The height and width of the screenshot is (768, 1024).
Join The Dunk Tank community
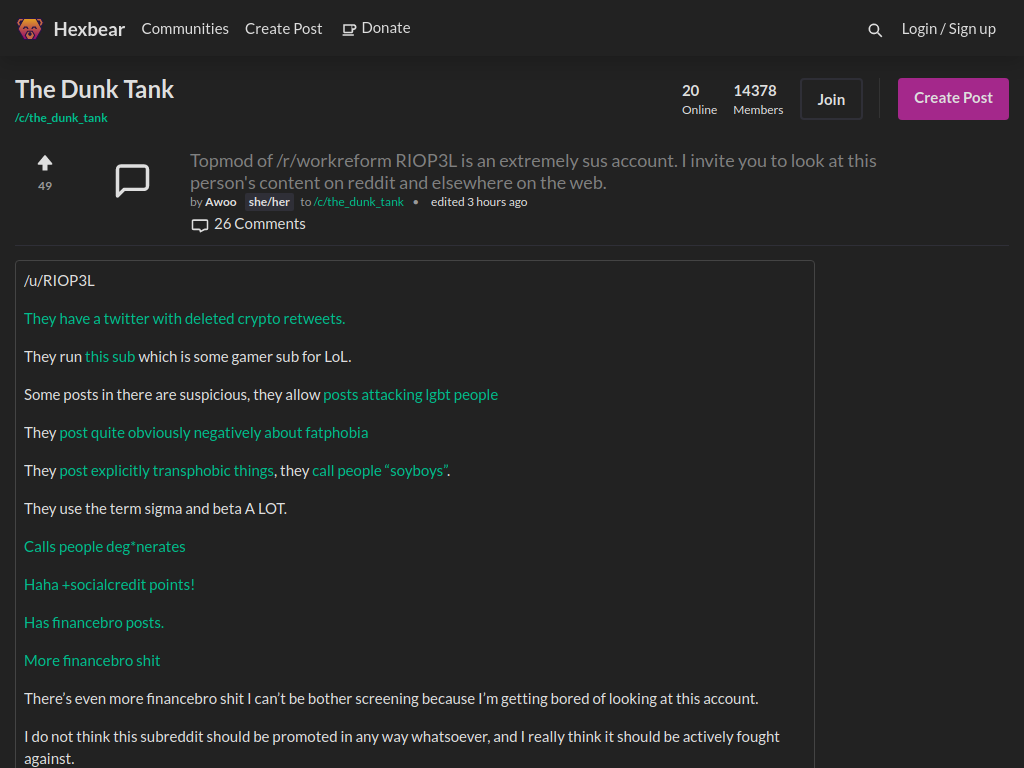pos(831,99)
